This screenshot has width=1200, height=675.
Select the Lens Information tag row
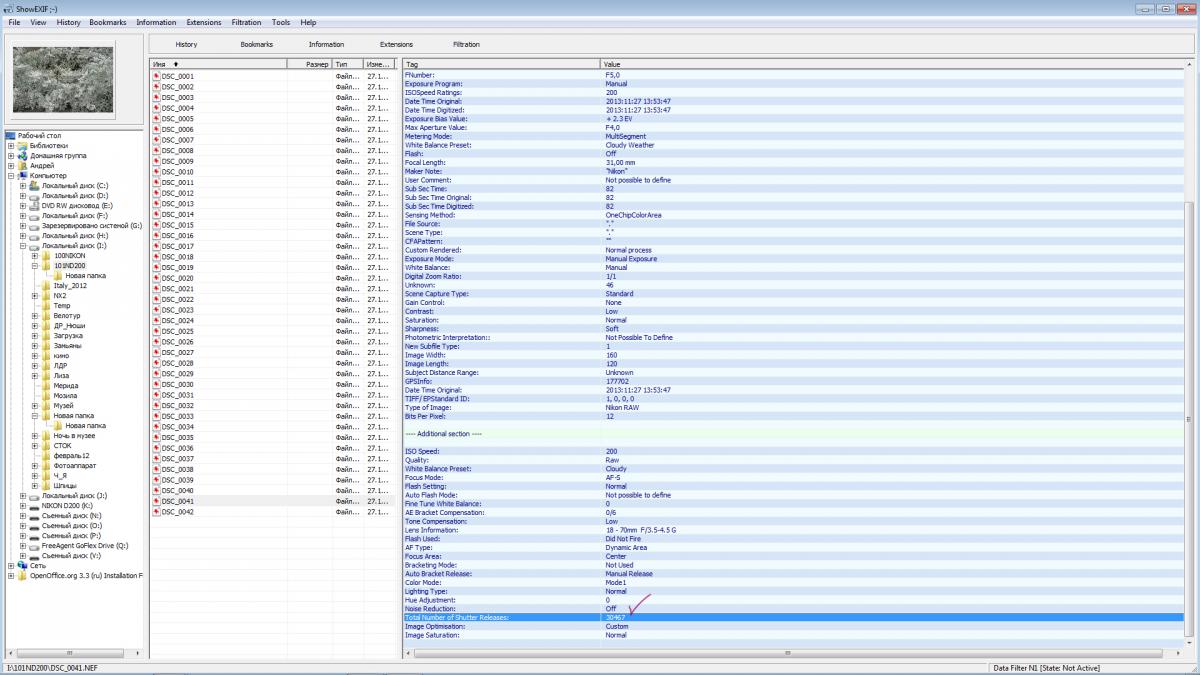pos(793,530)
